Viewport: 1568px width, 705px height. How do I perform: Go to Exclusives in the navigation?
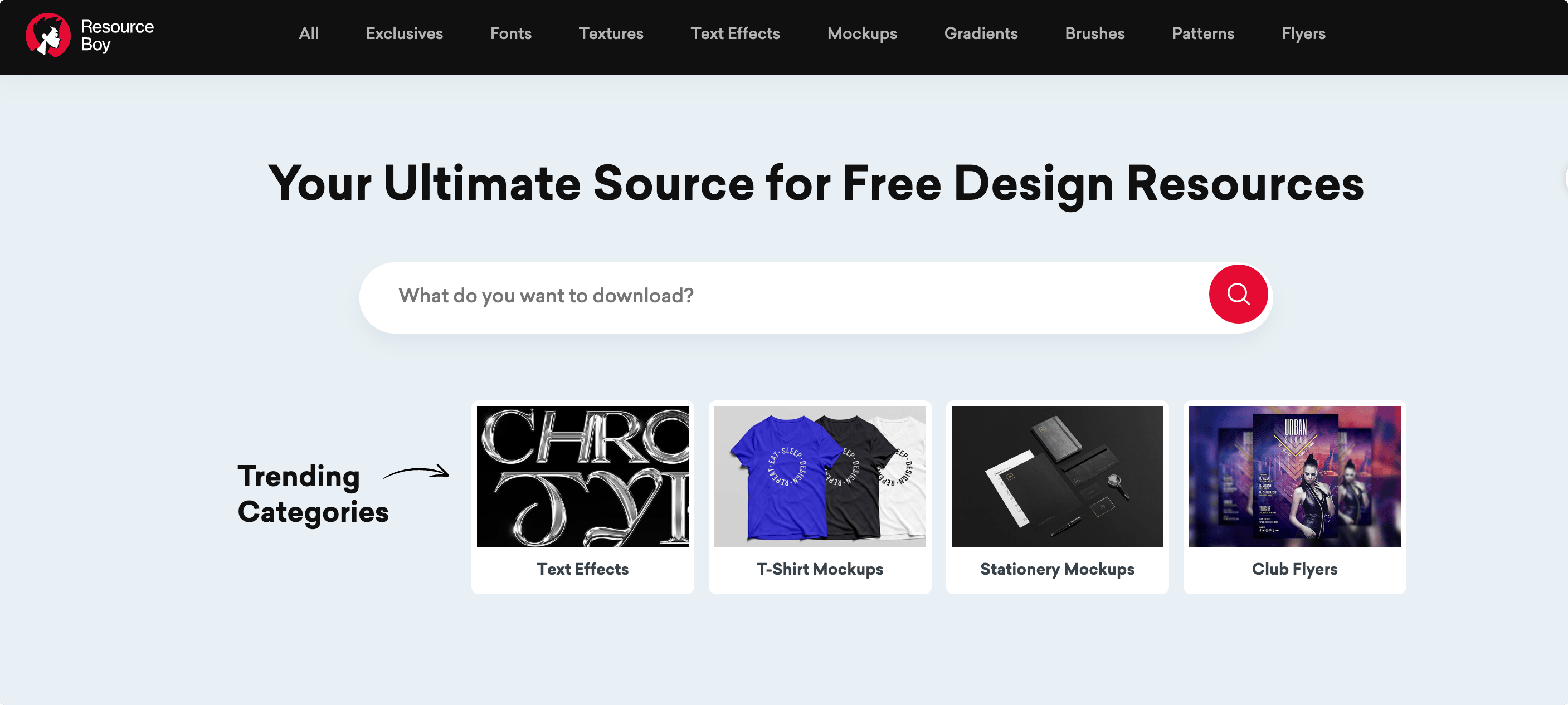click(404, 33)
